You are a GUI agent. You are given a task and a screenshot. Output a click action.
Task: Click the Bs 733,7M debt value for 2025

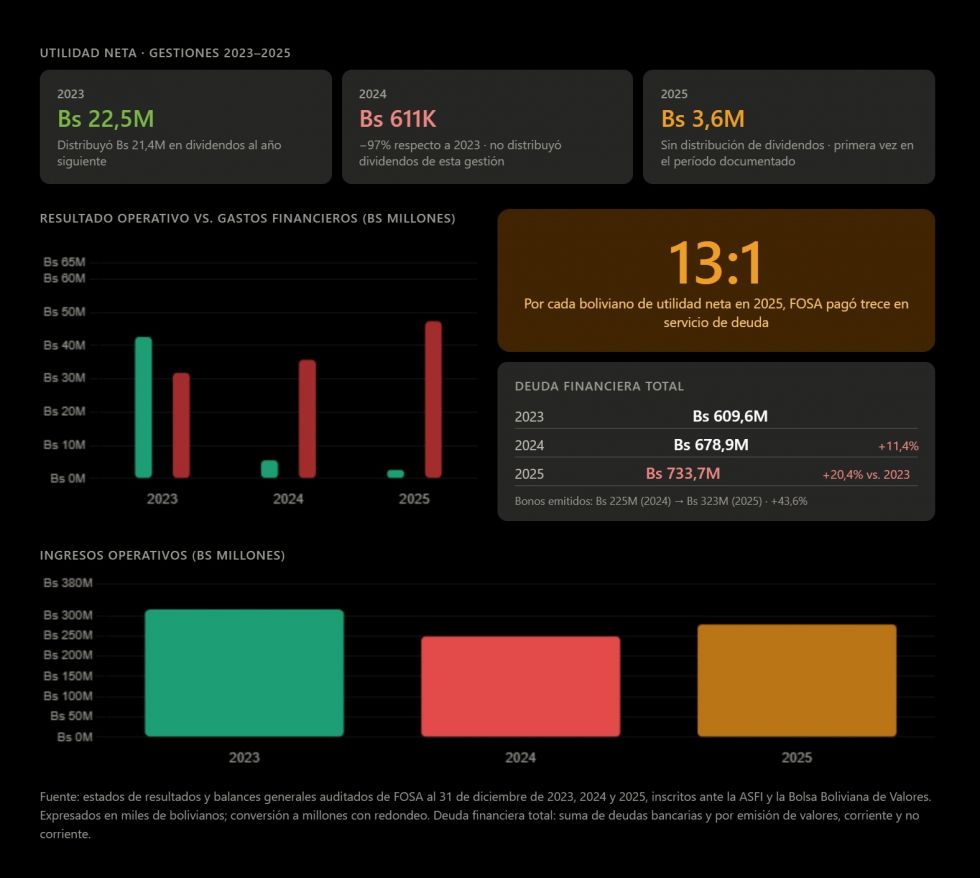(x=683, y=474)
